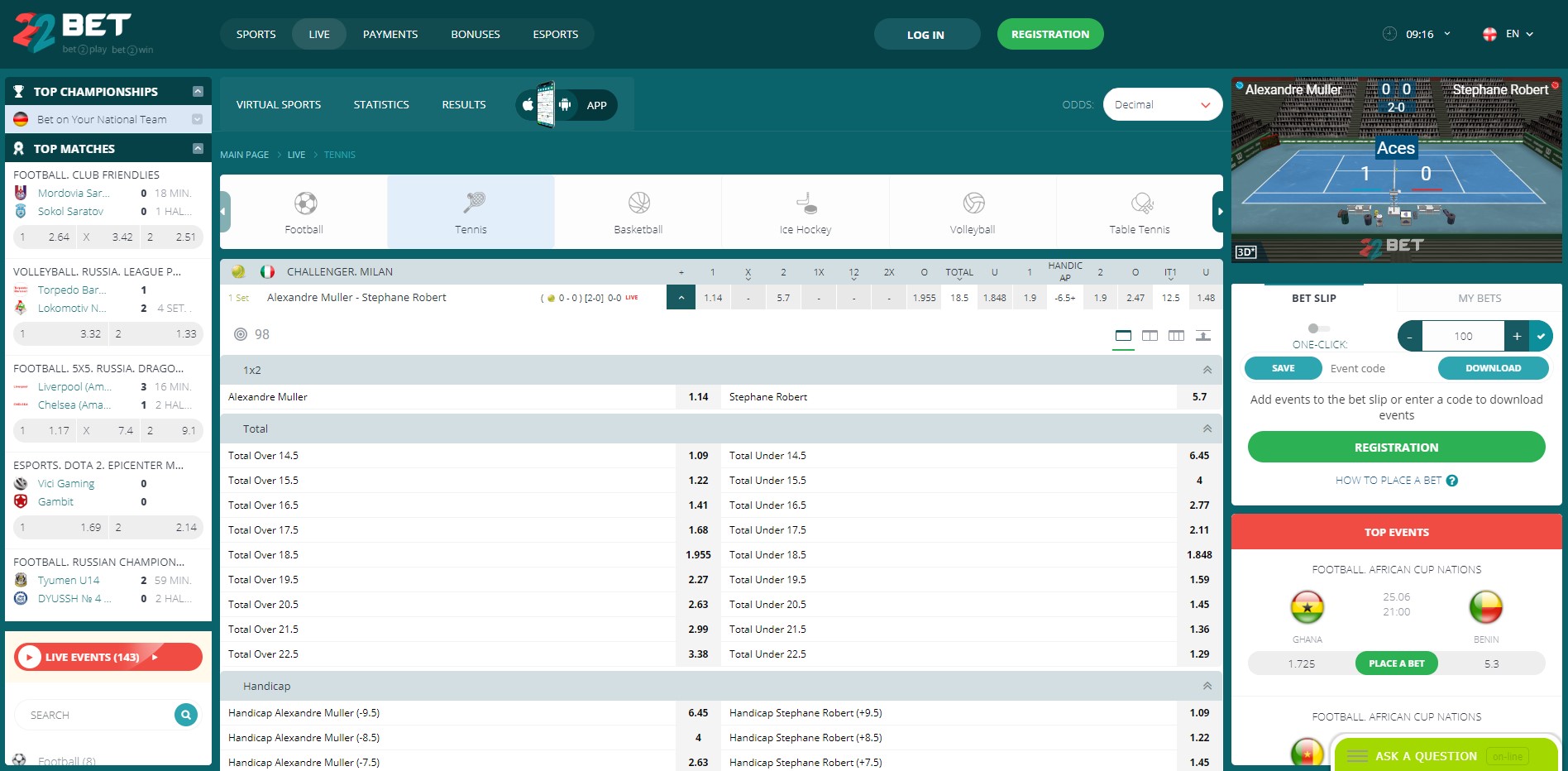The image size is (1568, 771).
Task: Select the Volleyball sport icon
Action: click(x=974, y=203)
